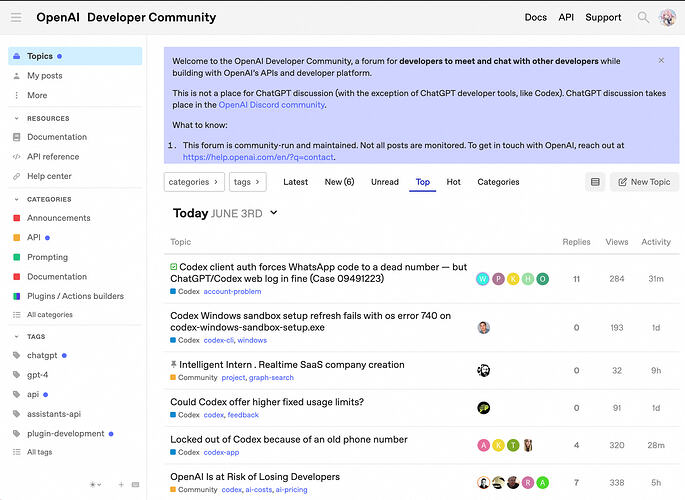Select the api tag

click(33, 394)
